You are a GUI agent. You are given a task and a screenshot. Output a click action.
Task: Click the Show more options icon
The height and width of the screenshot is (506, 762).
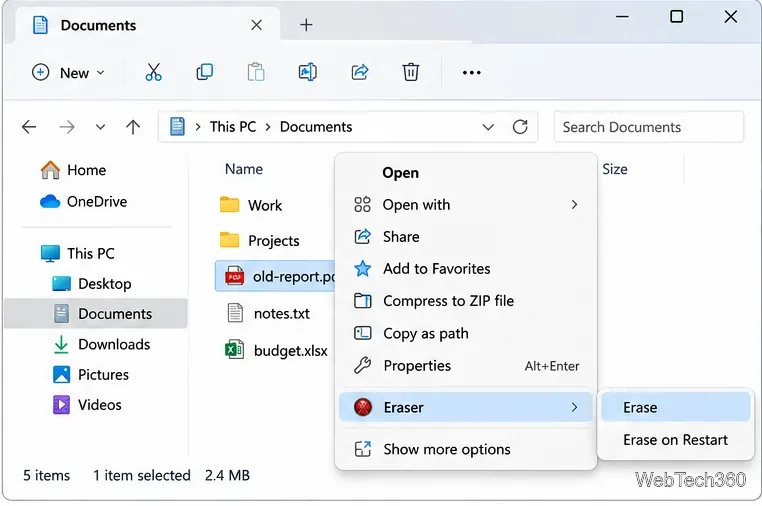tap(363, 449)
